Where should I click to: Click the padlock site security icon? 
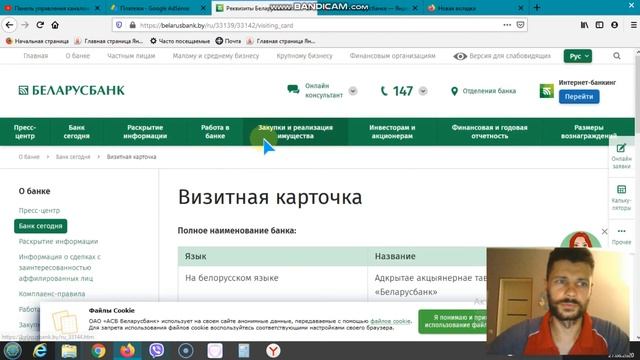[x=132, y=25]
